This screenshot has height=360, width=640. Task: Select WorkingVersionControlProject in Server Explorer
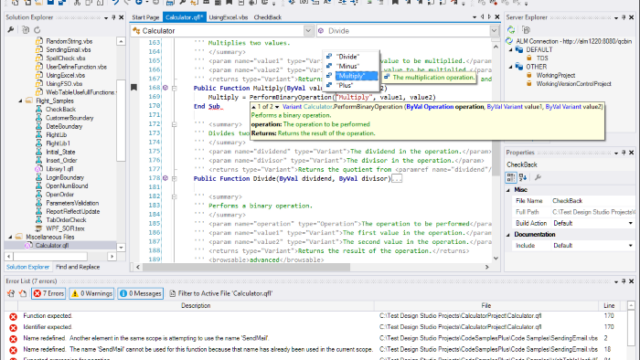(573, 84)
